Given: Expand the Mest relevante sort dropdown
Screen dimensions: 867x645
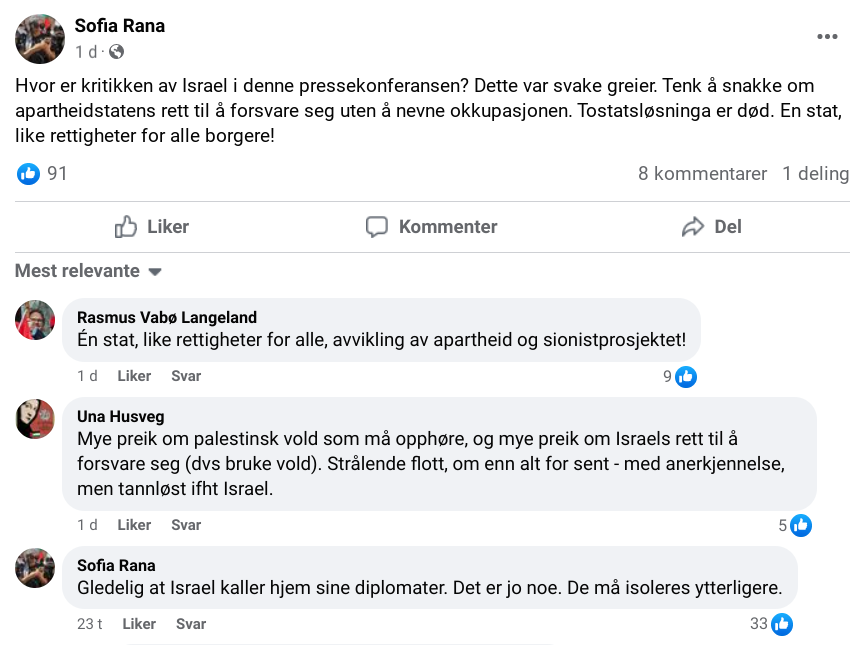Looking at the screenshot, I should (88, 271).
